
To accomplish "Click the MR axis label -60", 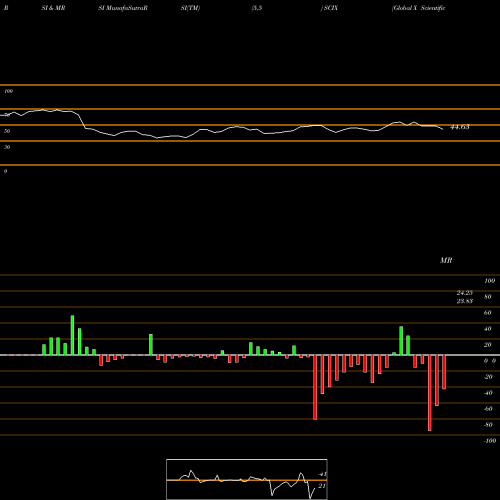I will pyautogui.click(x=488, y=409).
